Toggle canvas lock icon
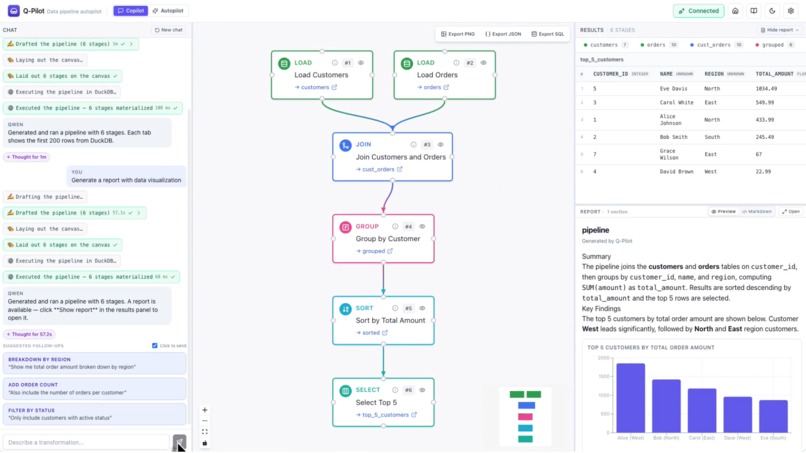The width and height of the screenshot is (806, 453). (x=205, y=443)
